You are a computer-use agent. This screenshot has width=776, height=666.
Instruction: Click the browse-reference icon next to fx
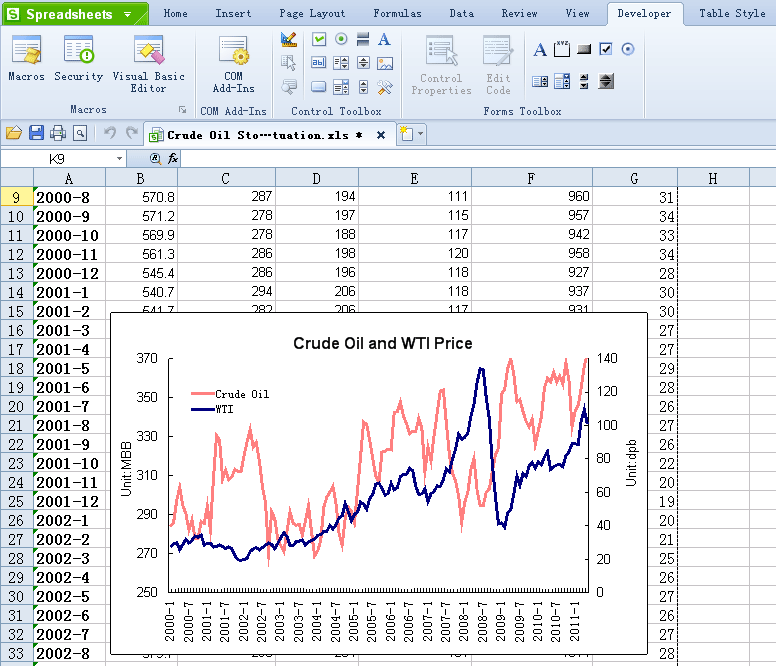[155, 158]
